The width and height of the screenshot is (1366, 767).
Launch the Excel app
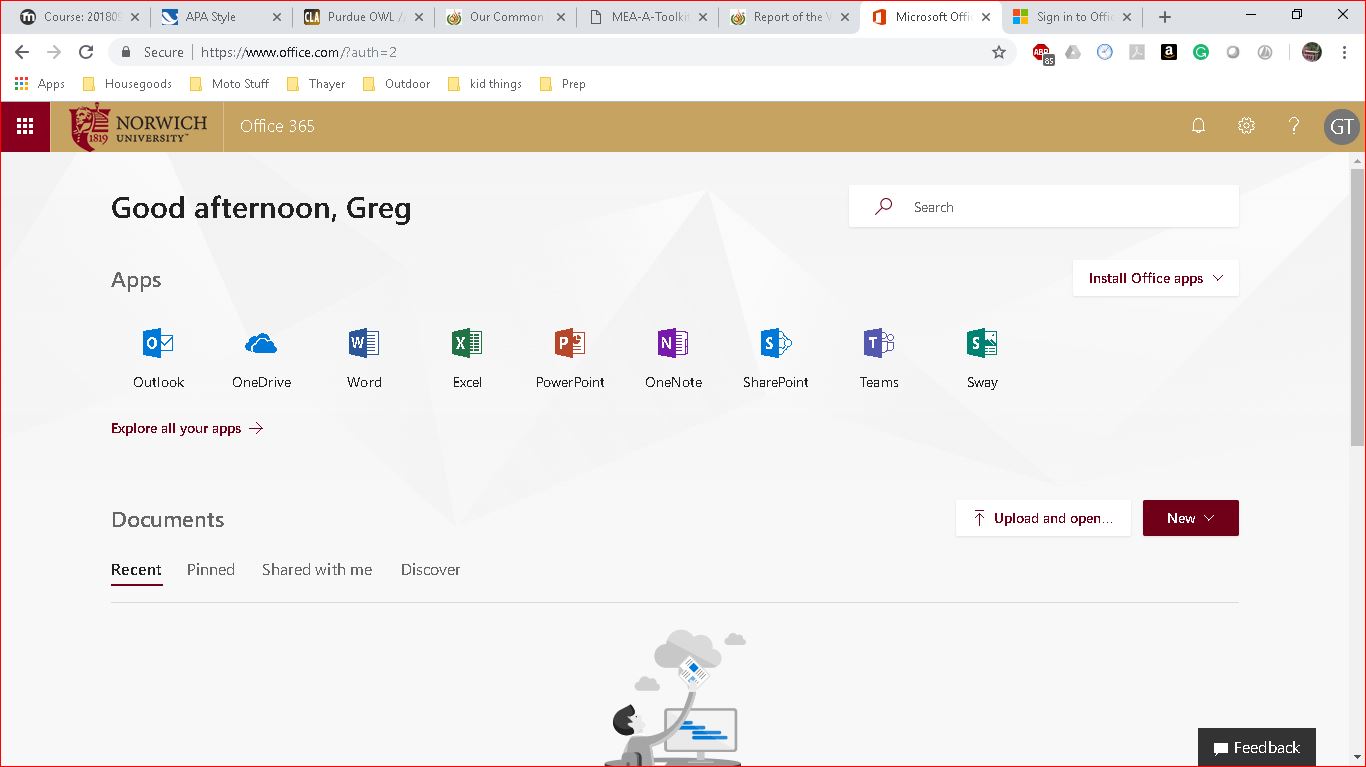click(467, 358)
